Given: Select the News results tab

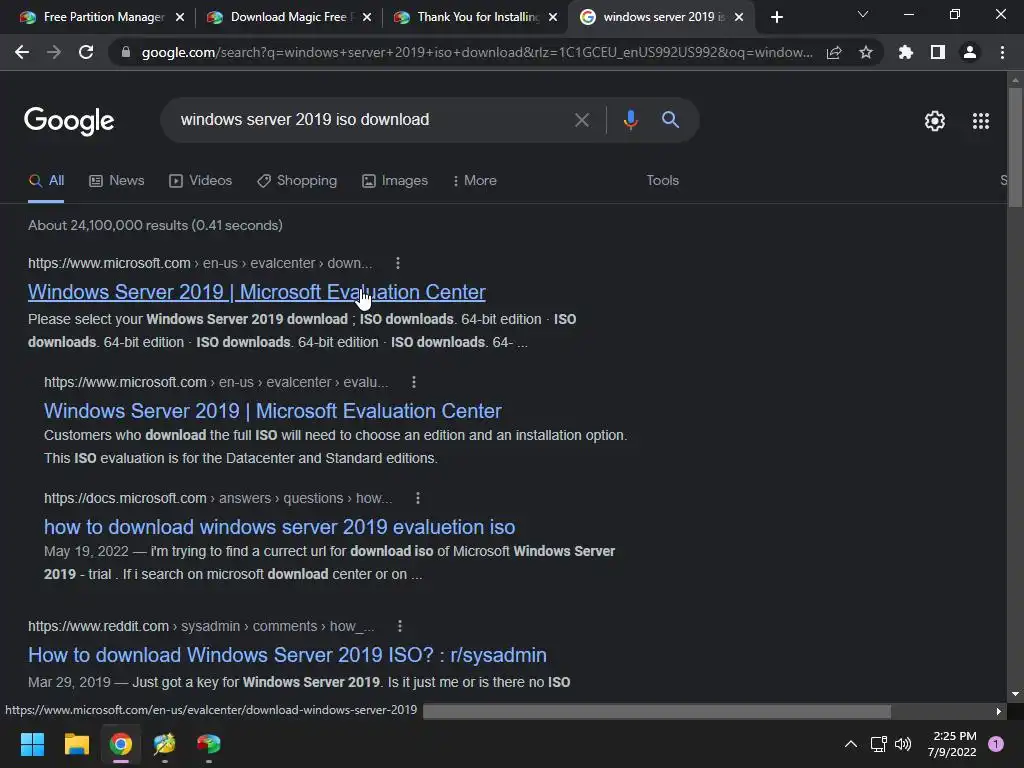Looking at the screenshot, I should coord(117,181).
